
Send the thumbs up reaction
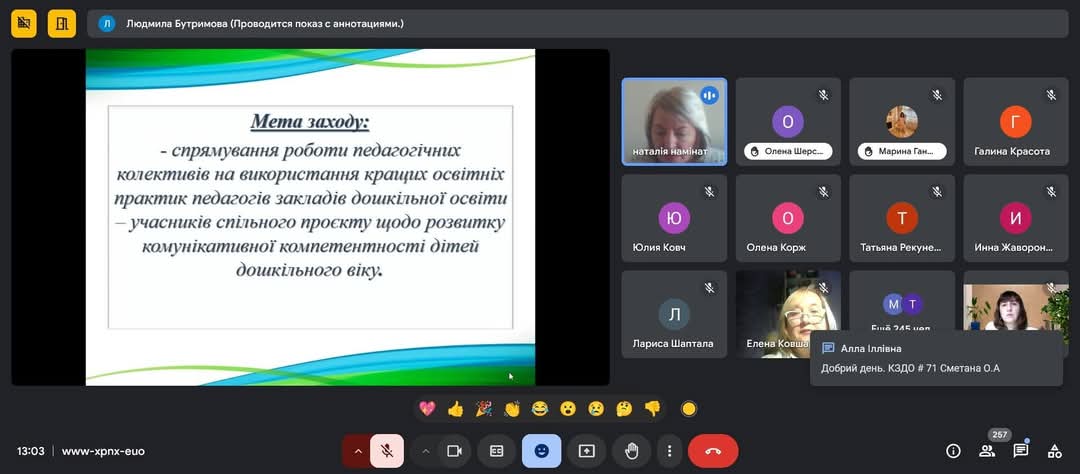tap(455, 408)
